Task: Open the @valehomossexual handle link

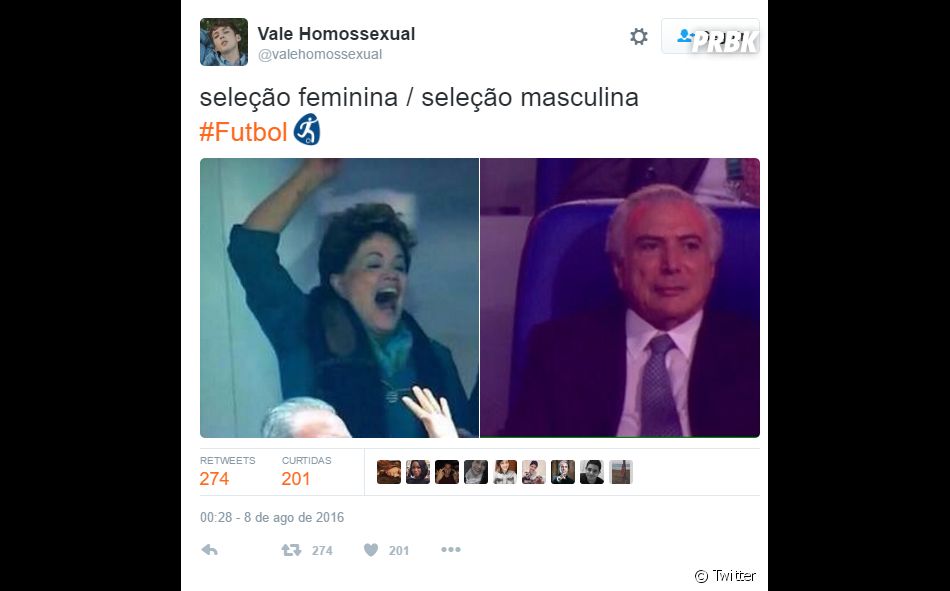Action: click(320, 55)
